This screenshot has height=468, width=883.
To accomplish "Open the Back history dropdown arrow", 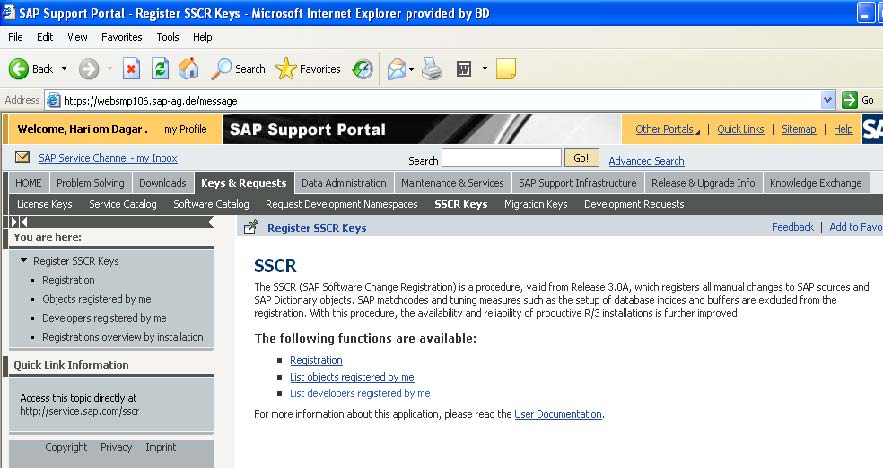I will point(64,69).
